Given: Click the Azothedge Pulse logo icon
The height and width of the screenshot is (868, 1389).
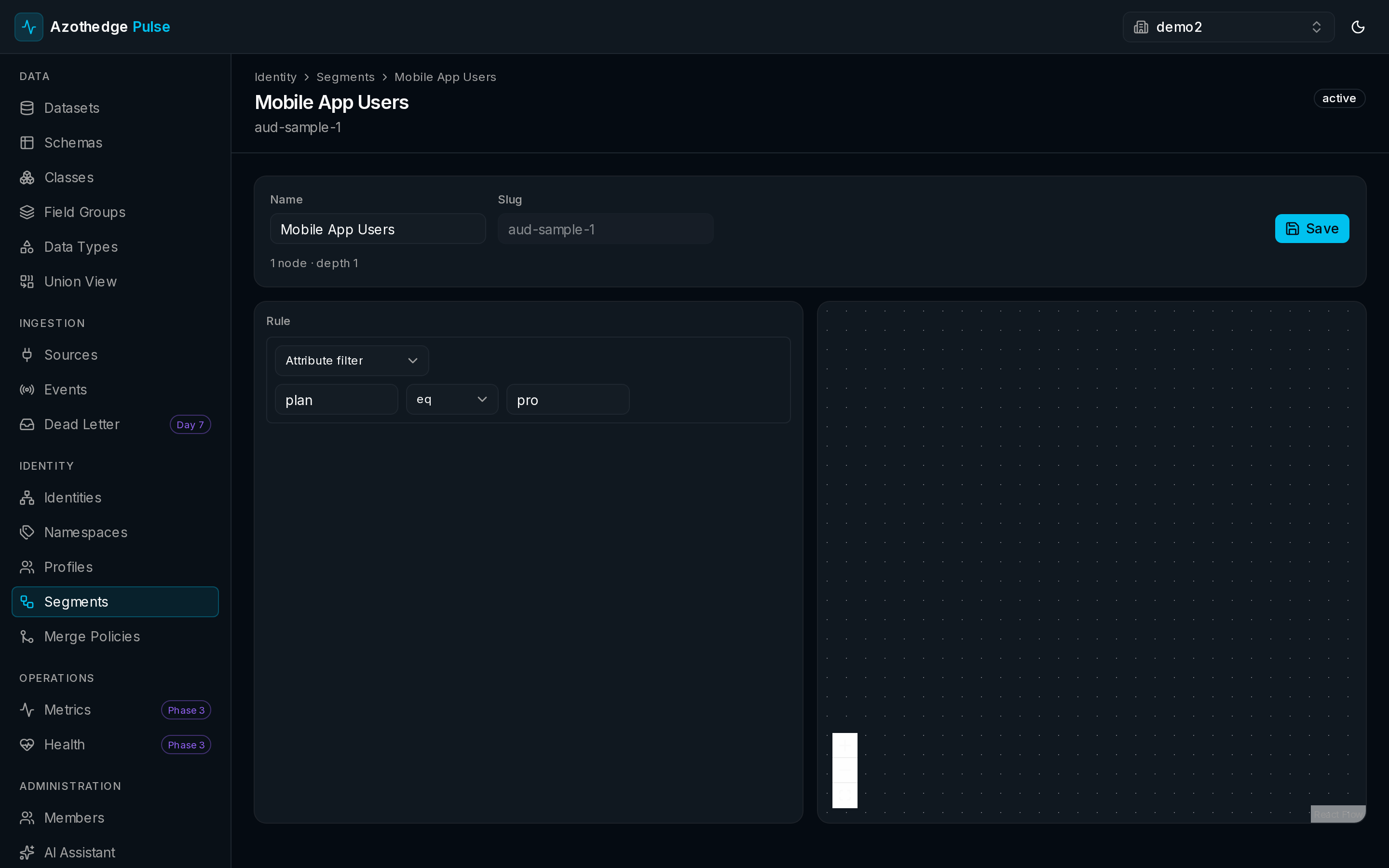Looking at the screenshot, I should (29, 27).
